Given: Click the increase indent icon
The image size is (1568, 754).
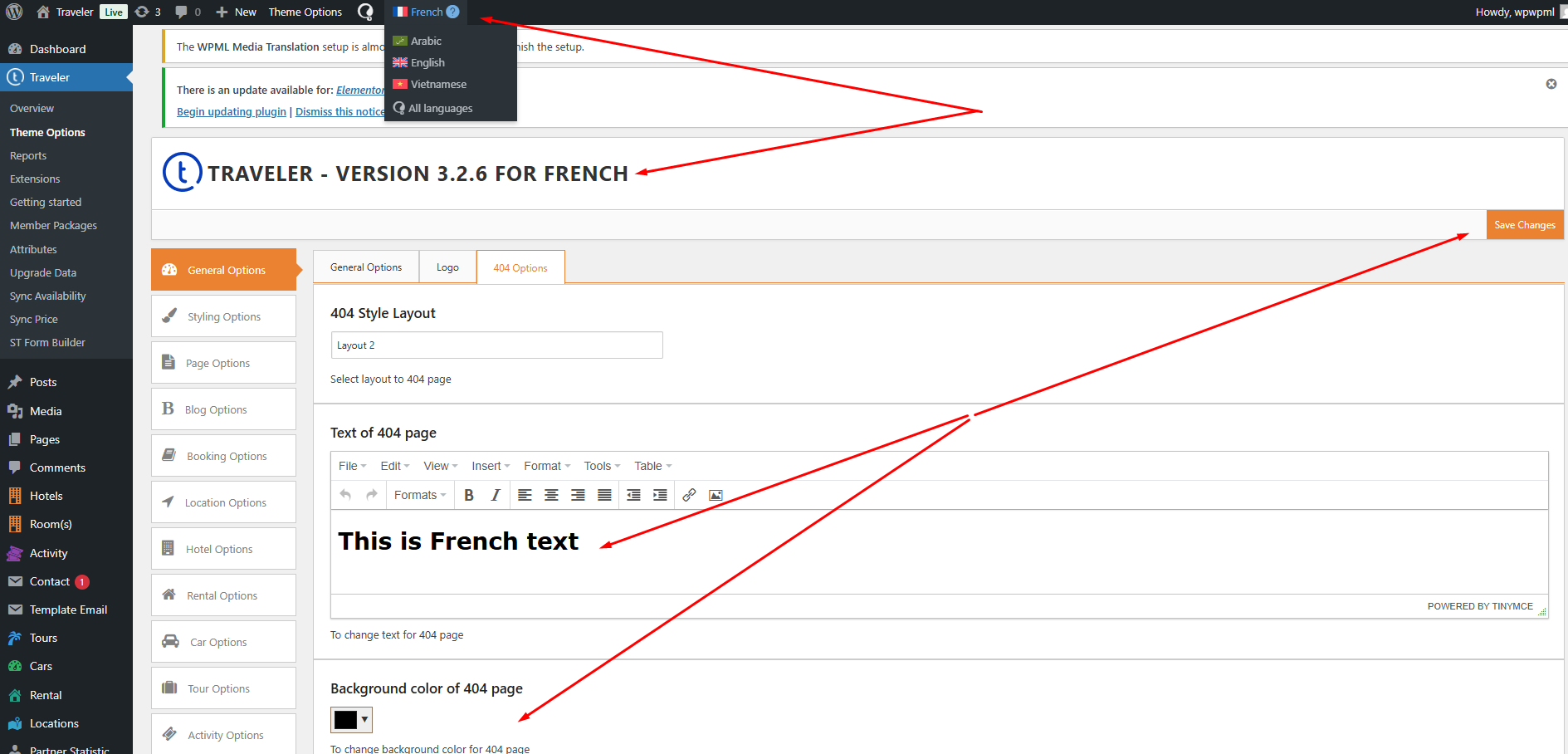Looking at the screenshot, I should click(x=660, y=495).
